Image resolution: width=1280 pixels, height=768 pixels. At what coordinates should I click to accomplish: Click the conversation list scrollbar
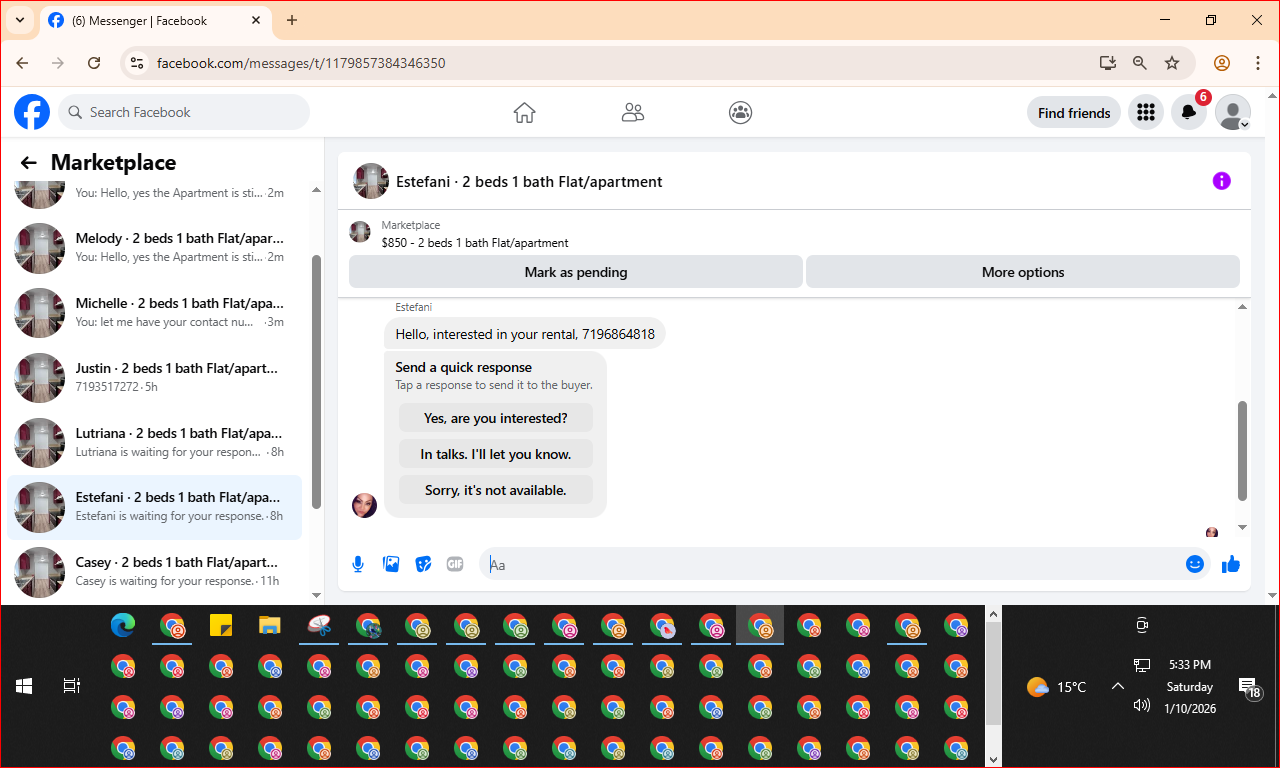(x=317, y=382)
